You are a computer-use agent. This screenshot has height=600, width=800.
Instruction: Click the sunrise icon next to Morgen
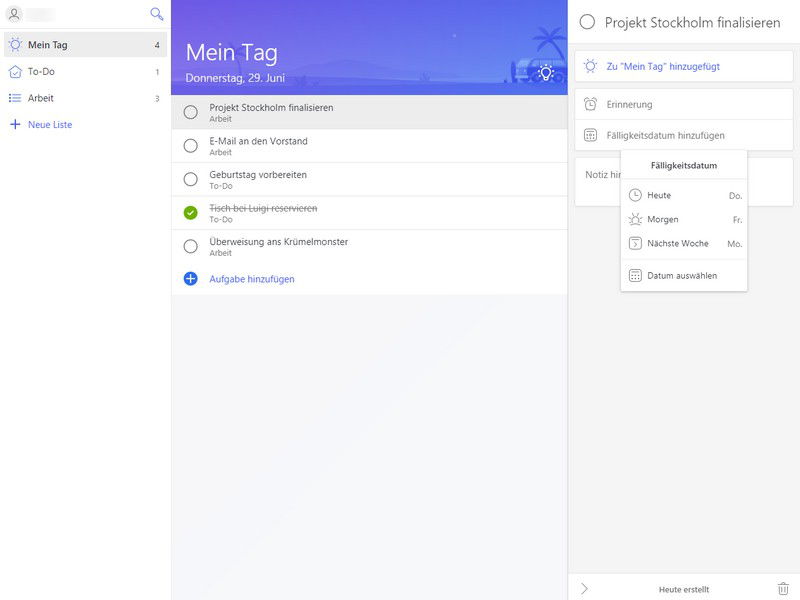(635, 219)
